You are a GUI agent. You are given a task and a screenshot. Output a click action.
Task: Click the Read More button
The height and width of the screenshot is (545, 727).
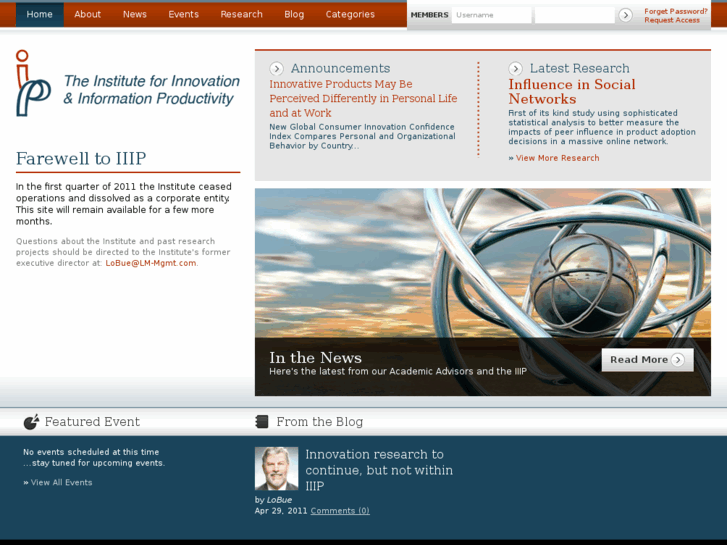click(x=647, y=359)
